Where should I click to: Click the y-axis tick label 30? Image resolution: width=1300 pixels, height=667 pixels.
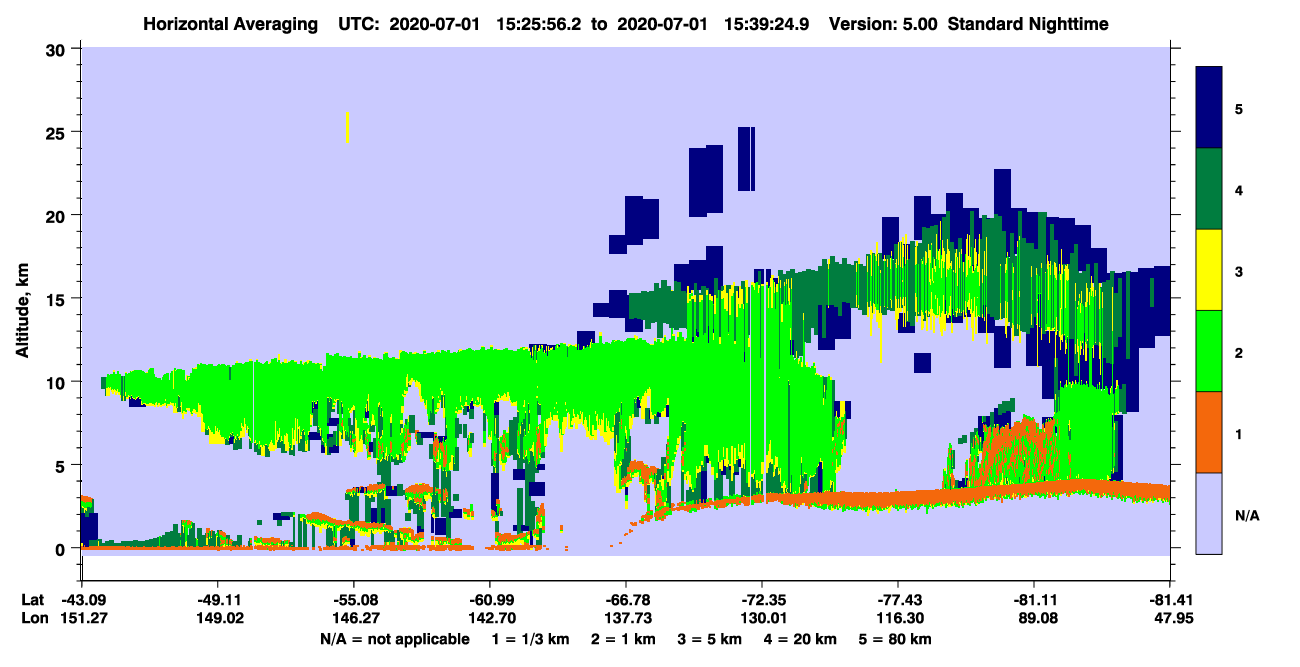tap(58, 49)
